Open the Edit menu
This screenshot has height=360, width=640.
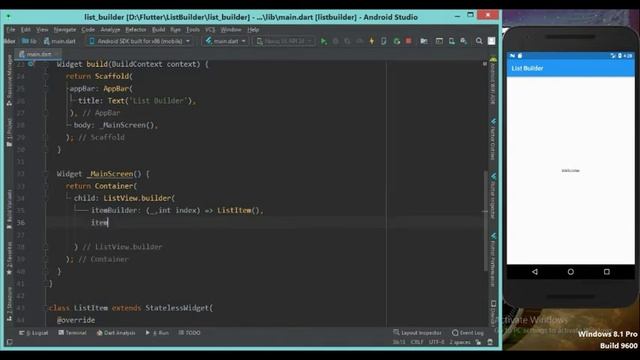(26, 30)
